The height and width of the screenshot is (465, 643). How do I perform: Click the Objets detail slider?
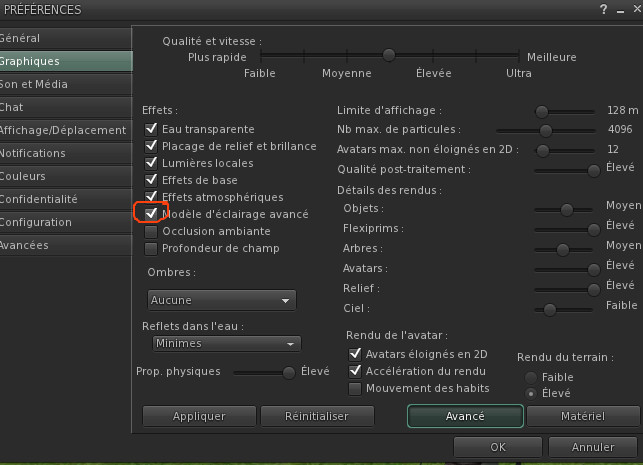[564, 210]
